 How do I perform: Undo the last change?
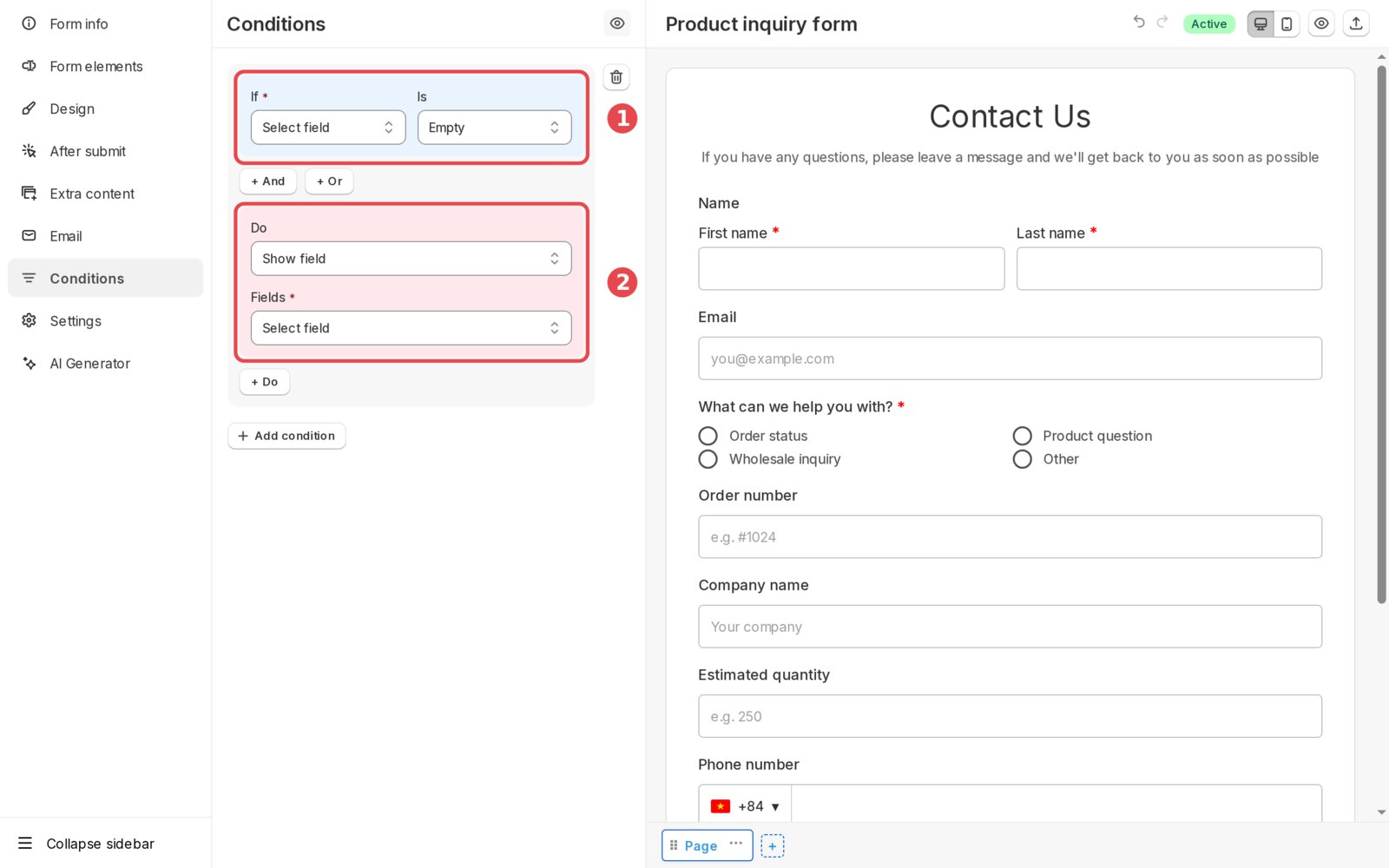1139,22
